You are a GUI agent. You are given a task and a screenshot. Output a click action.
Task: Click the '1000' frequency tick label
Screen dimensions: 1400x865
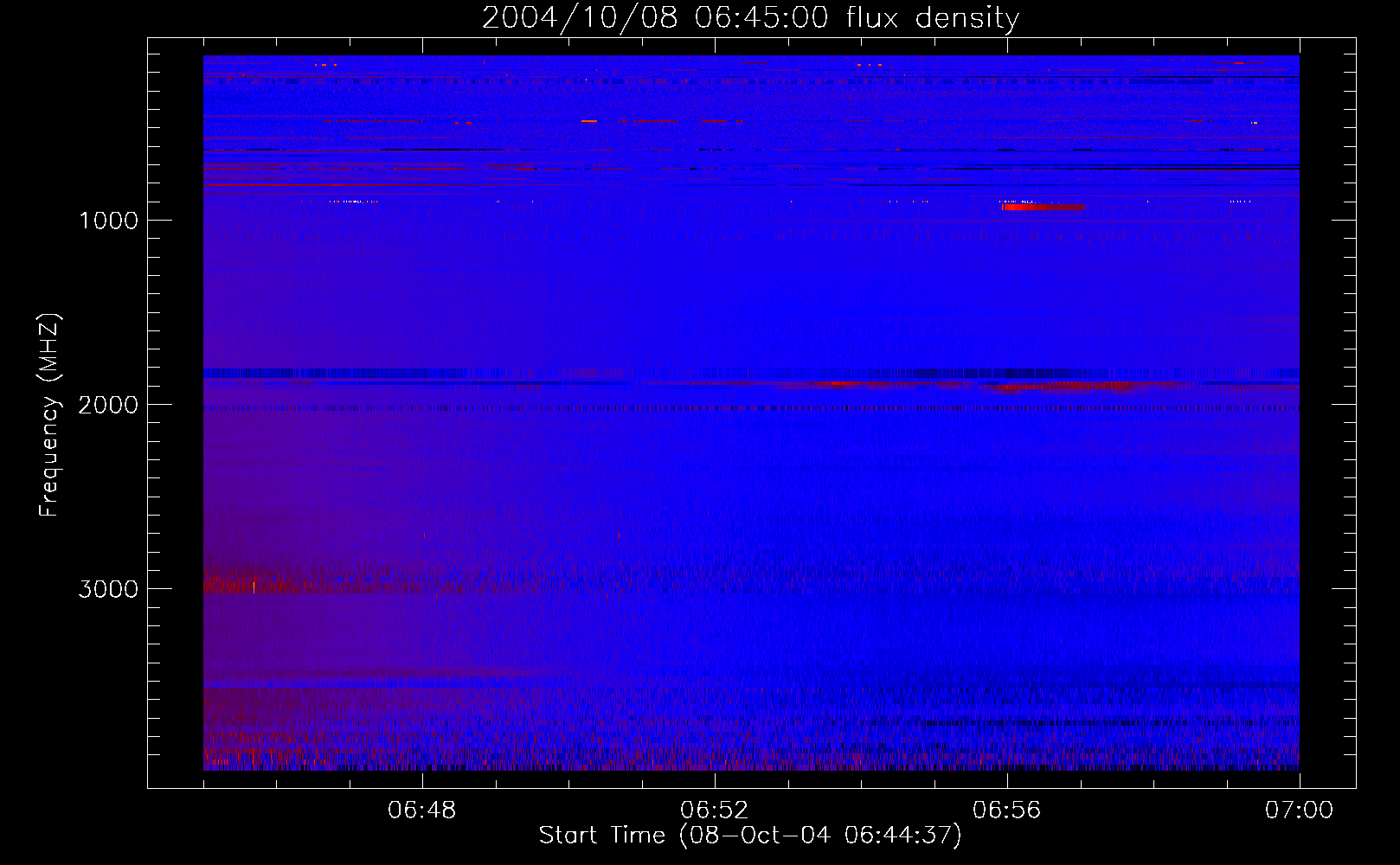click(108, 221)
